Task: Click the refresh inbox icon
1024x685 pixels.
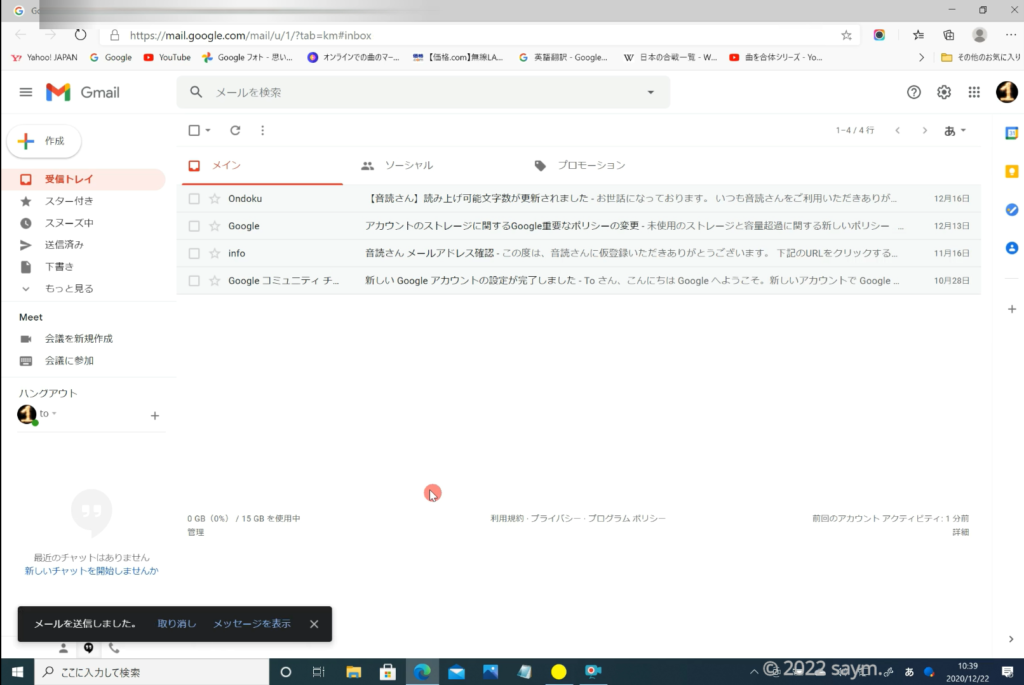Action: point(235,130)
